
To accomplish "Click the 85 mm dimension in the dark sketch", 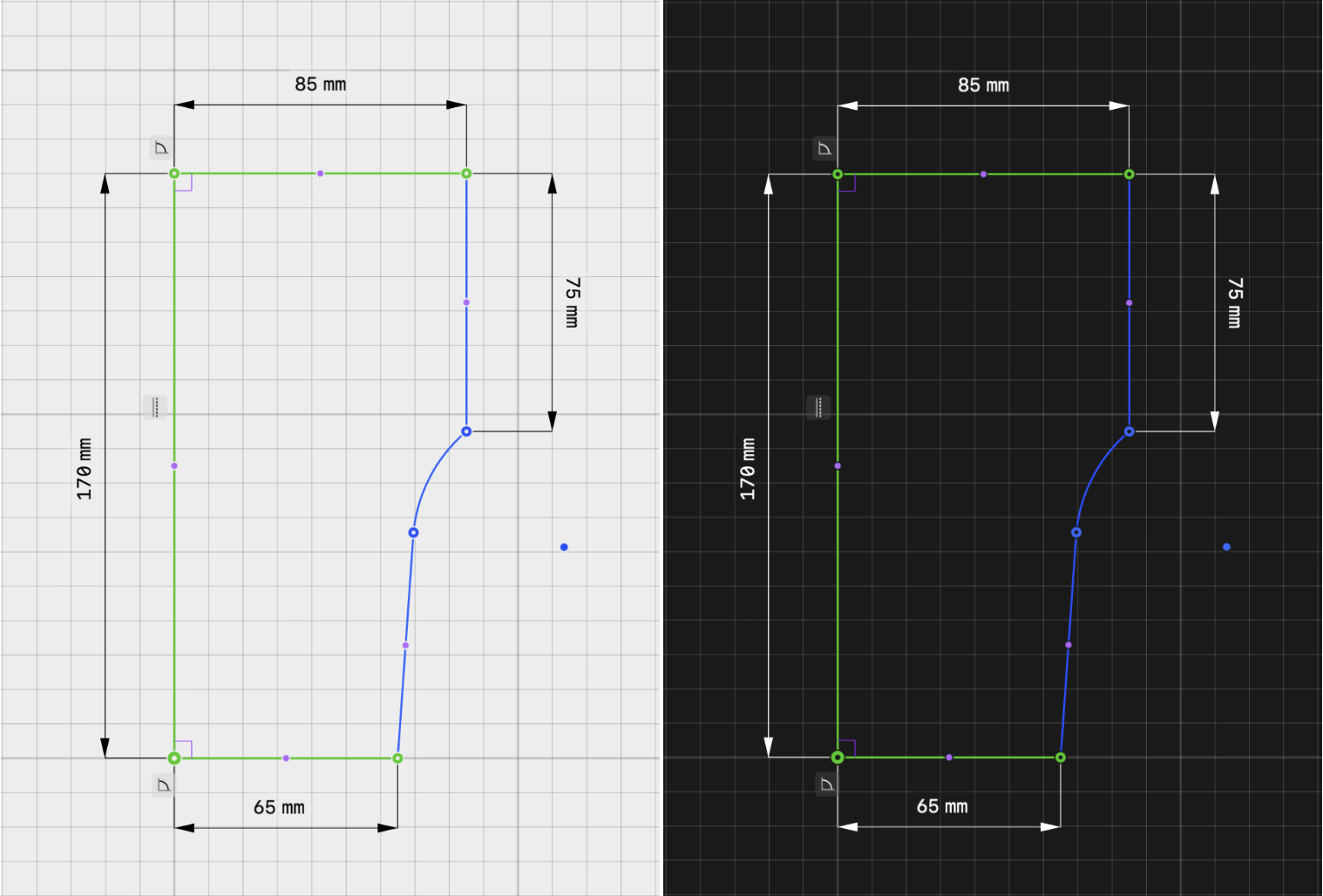I will 984,85.
